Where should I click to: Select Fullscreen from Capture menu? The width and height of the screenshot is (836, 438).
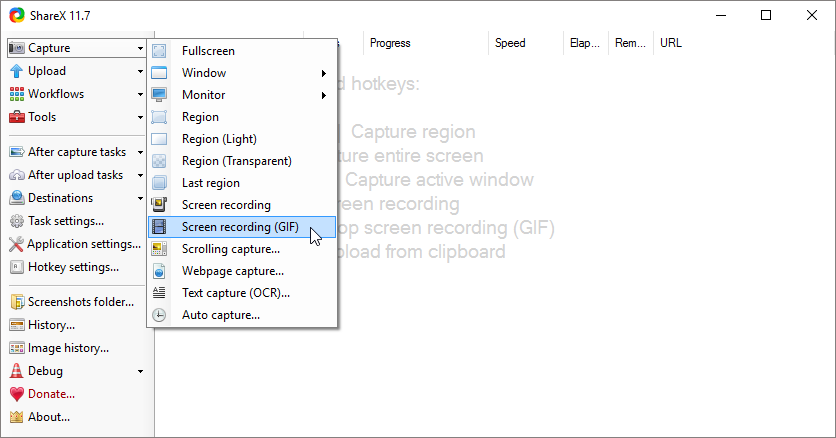(x=242, y=51)
